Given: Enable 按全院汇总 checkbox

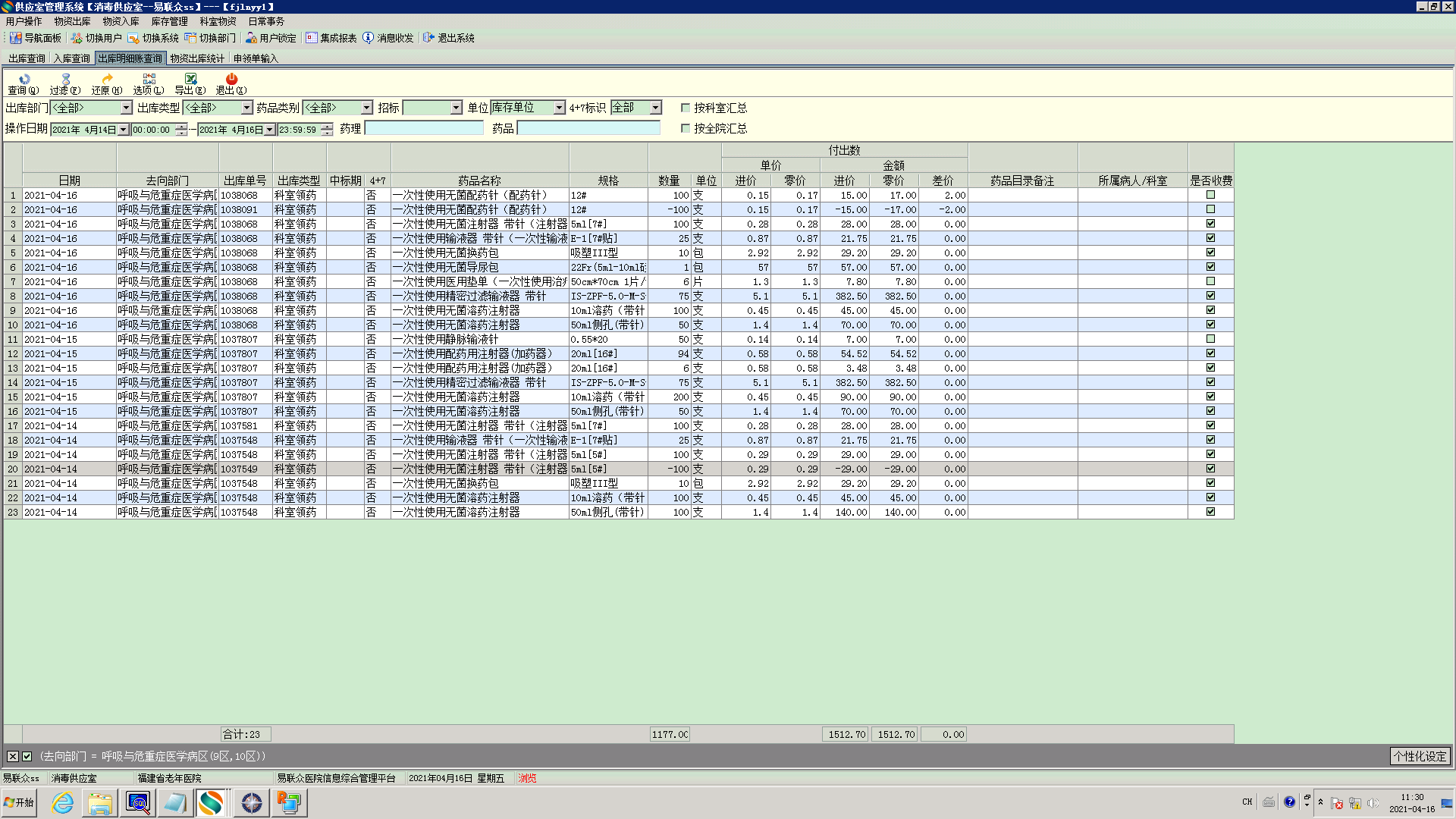Looking at the screenshot, I should [x=686, y=128].
